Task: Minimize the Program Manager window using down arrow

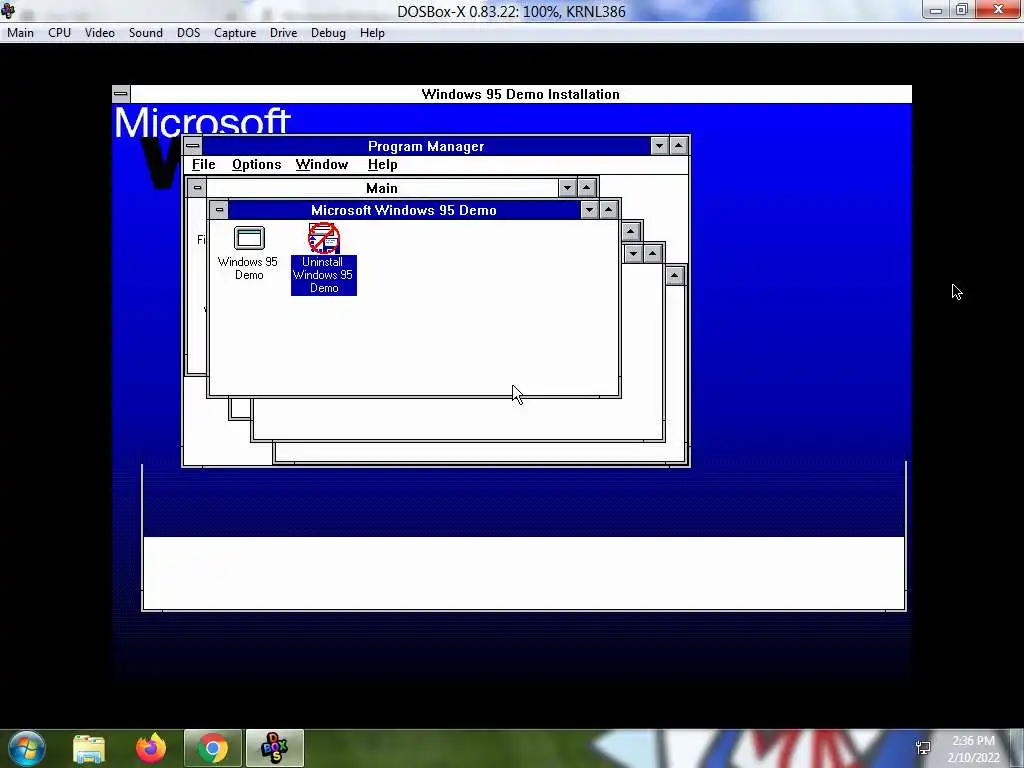Action: (660, 146)
